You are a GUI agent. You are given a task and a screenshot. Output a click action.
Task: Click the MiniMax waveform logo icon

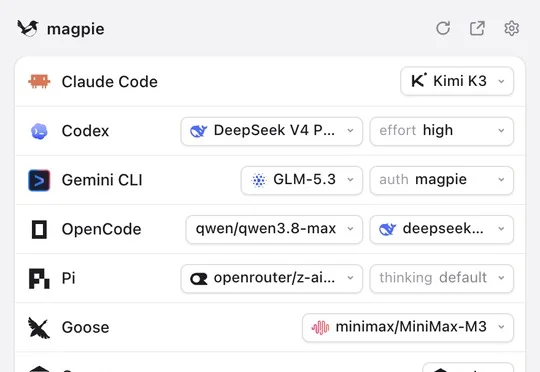pos(320,327)
